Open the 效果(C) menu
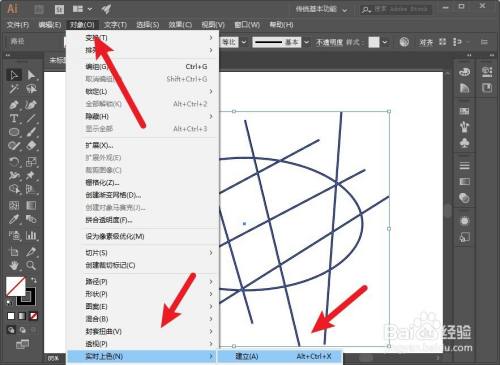This screenshot has height=365, width=500. coord(180,25)
